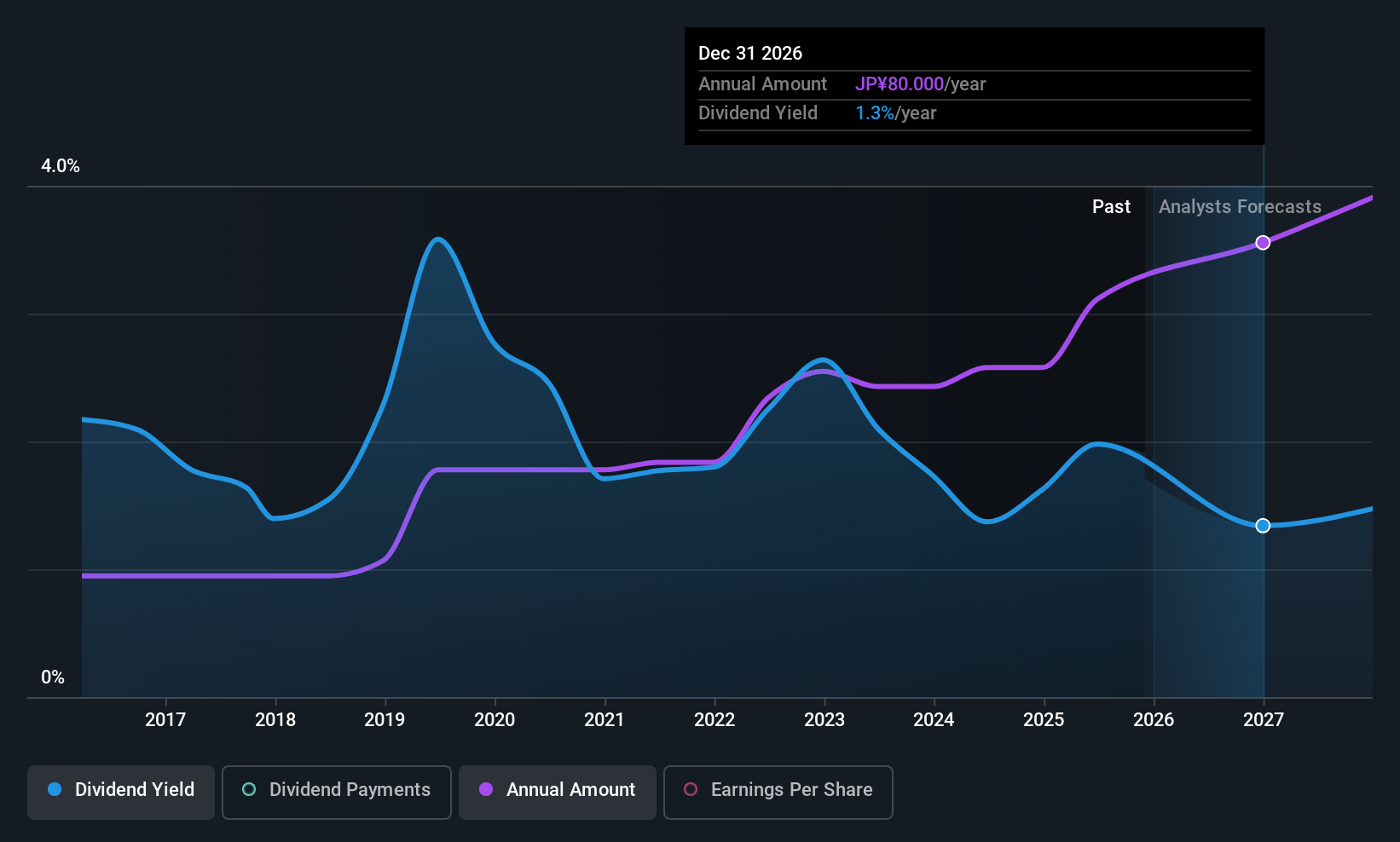
Task: Click the Dec 31 2026 tooltip header
Action: pyautogui.click(x=750, y=54)
